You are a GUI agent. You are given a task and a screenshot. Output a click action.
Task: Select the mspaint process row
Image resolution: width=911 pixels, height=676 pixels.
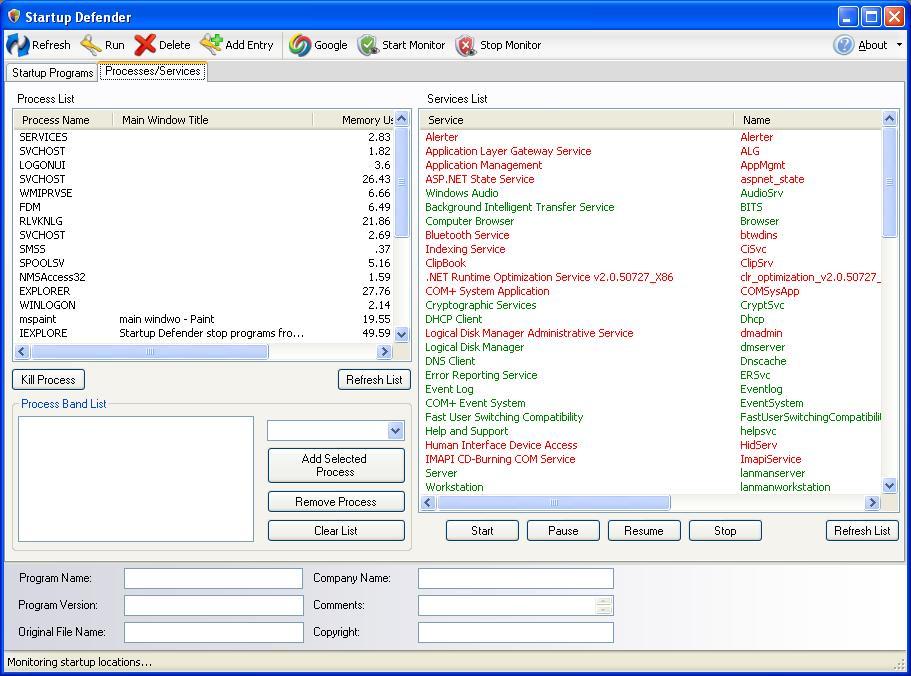coord(205,319)
